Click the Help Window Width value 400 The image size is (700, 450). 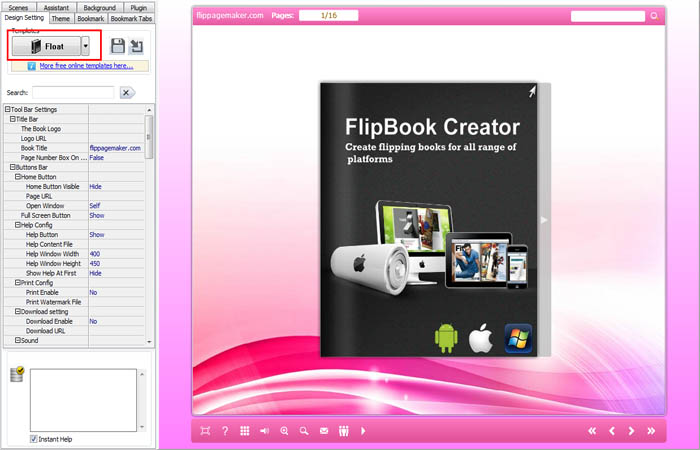pos(95,254)
